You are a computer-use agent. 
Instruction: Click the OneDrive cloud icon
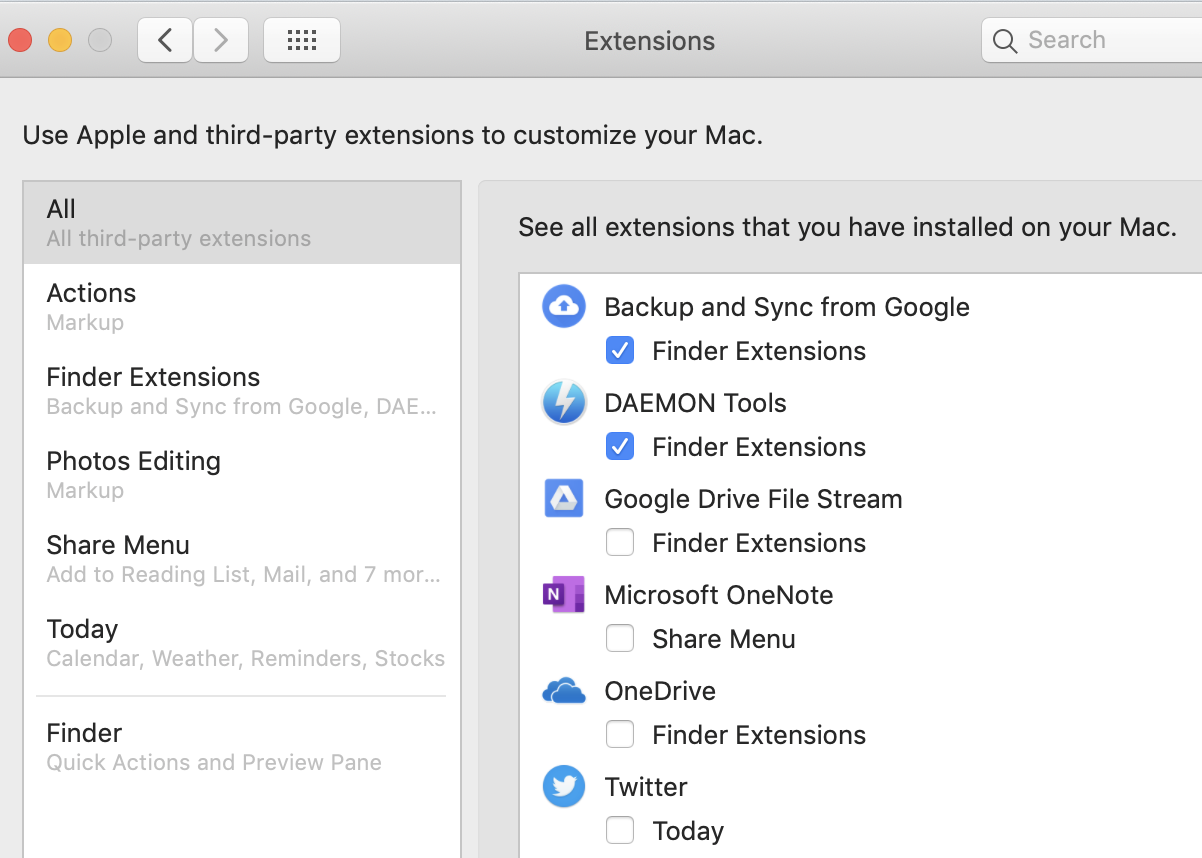point(563,691)
